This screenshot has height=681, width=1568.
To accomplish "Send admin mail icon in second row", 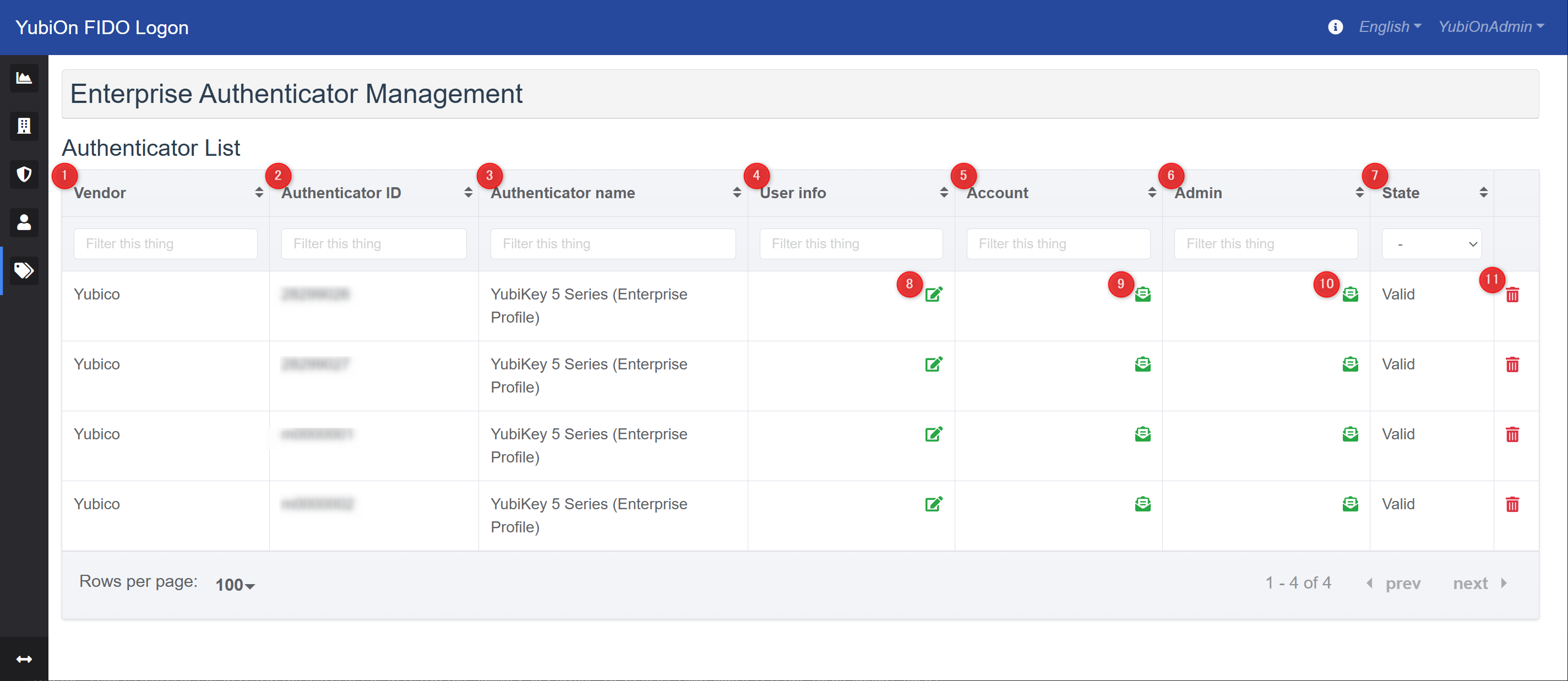I will point(1350,364).
